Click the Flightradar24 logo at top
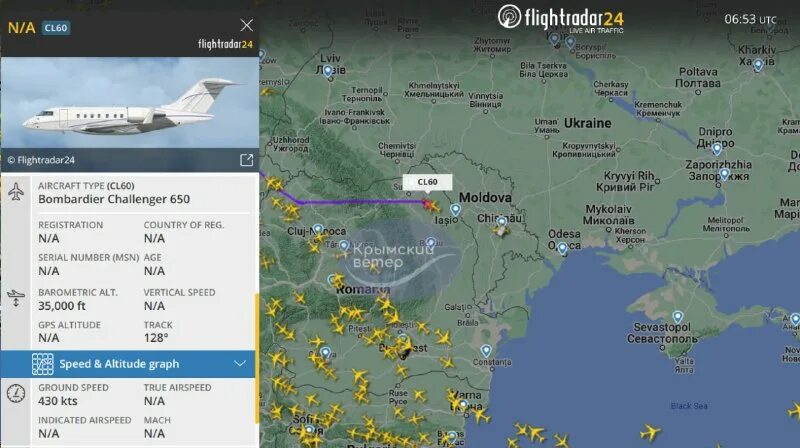The height and width of the screenshot is (448, 800). (560, 19)
